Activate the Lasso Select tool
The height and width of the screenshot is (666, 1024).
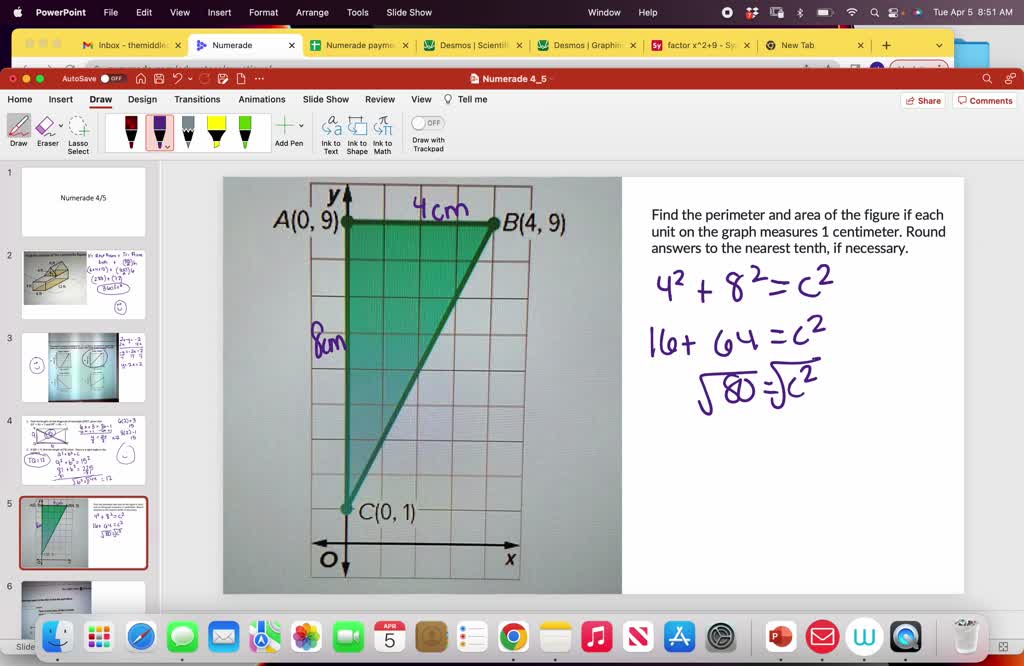[x=78, y=131]
